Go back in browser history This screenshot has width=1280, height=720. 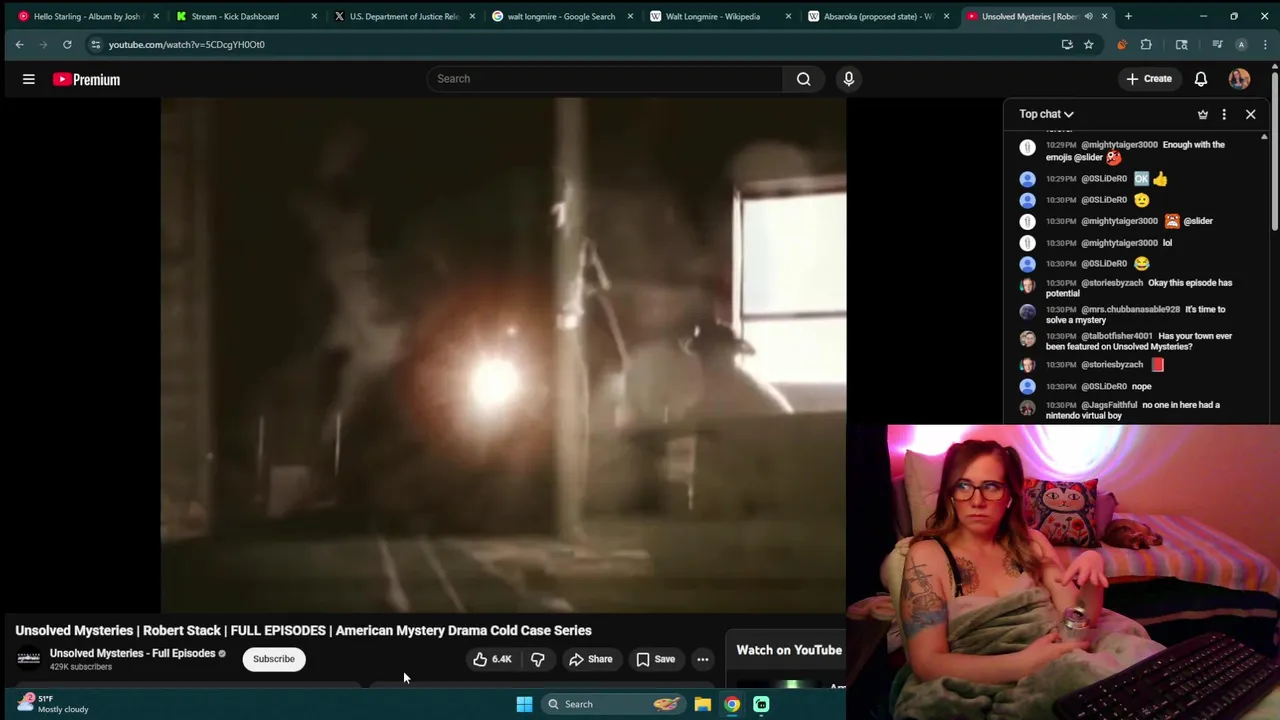click(19, 44)
